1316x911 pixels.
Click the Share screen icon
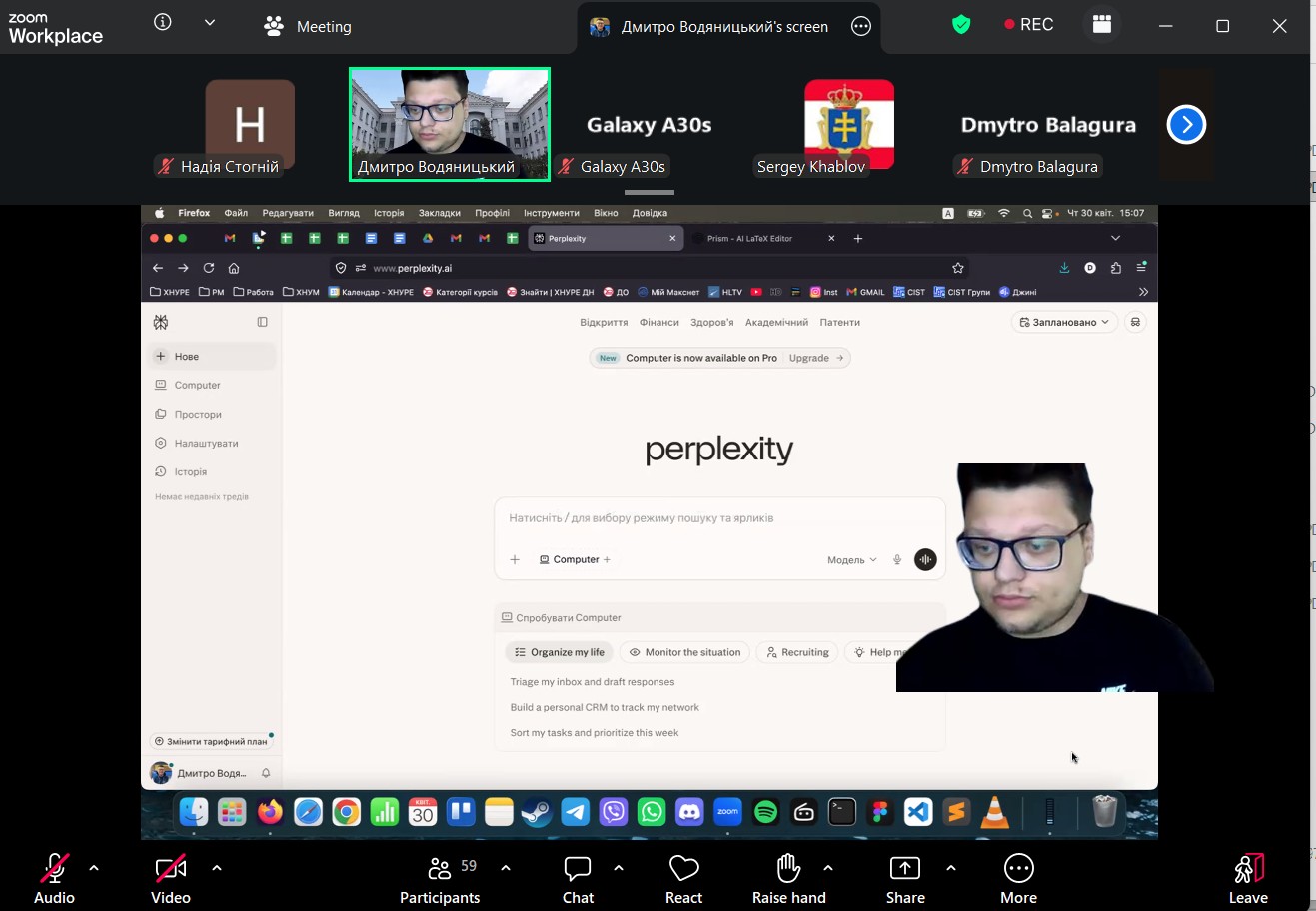(x=905, y=868)
